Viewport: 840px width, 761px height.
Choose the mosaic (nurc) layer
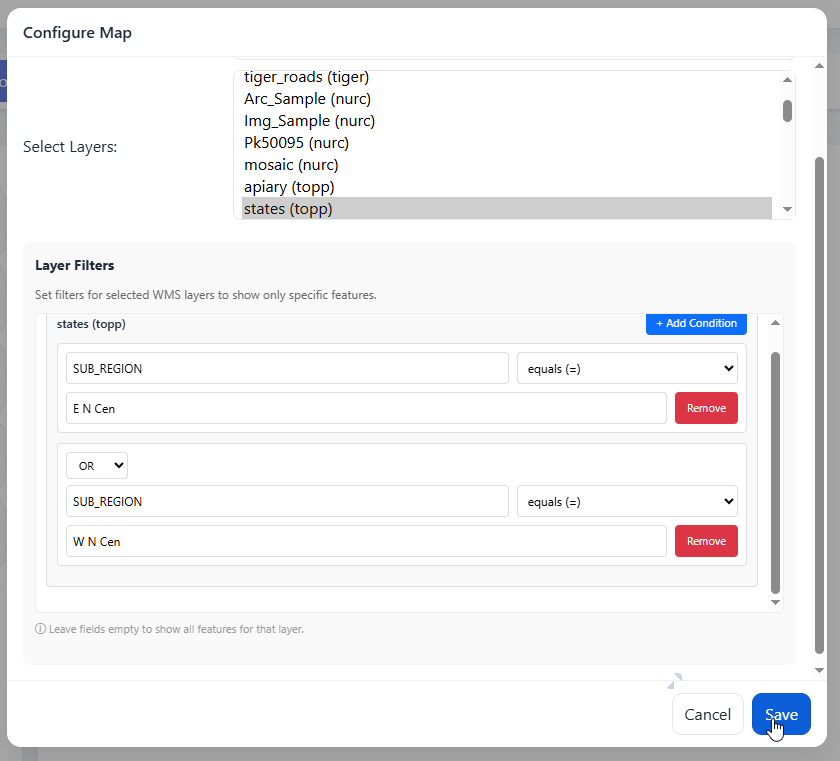click(x=291, y=165)
